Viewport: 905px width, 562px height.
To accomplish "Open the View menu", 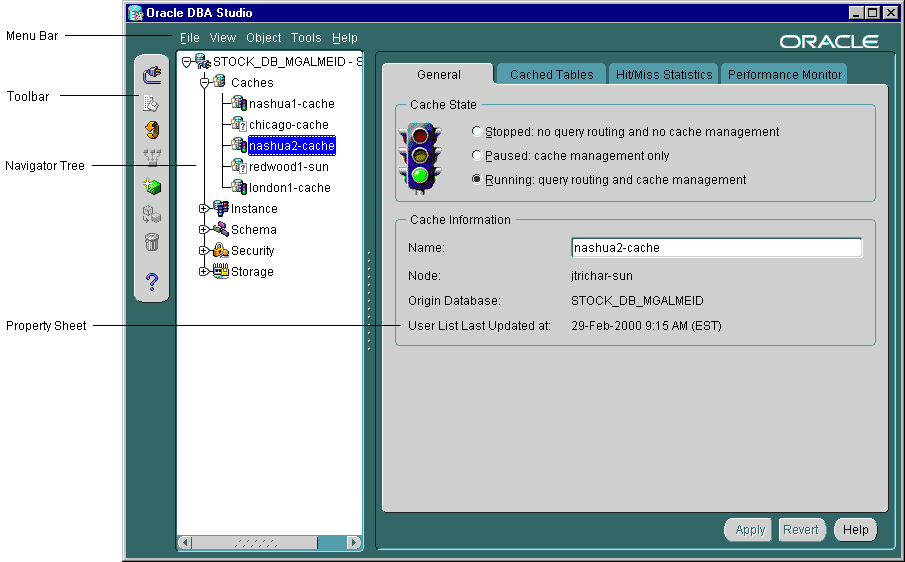I will pyautogui.click(x=223, y=38).
